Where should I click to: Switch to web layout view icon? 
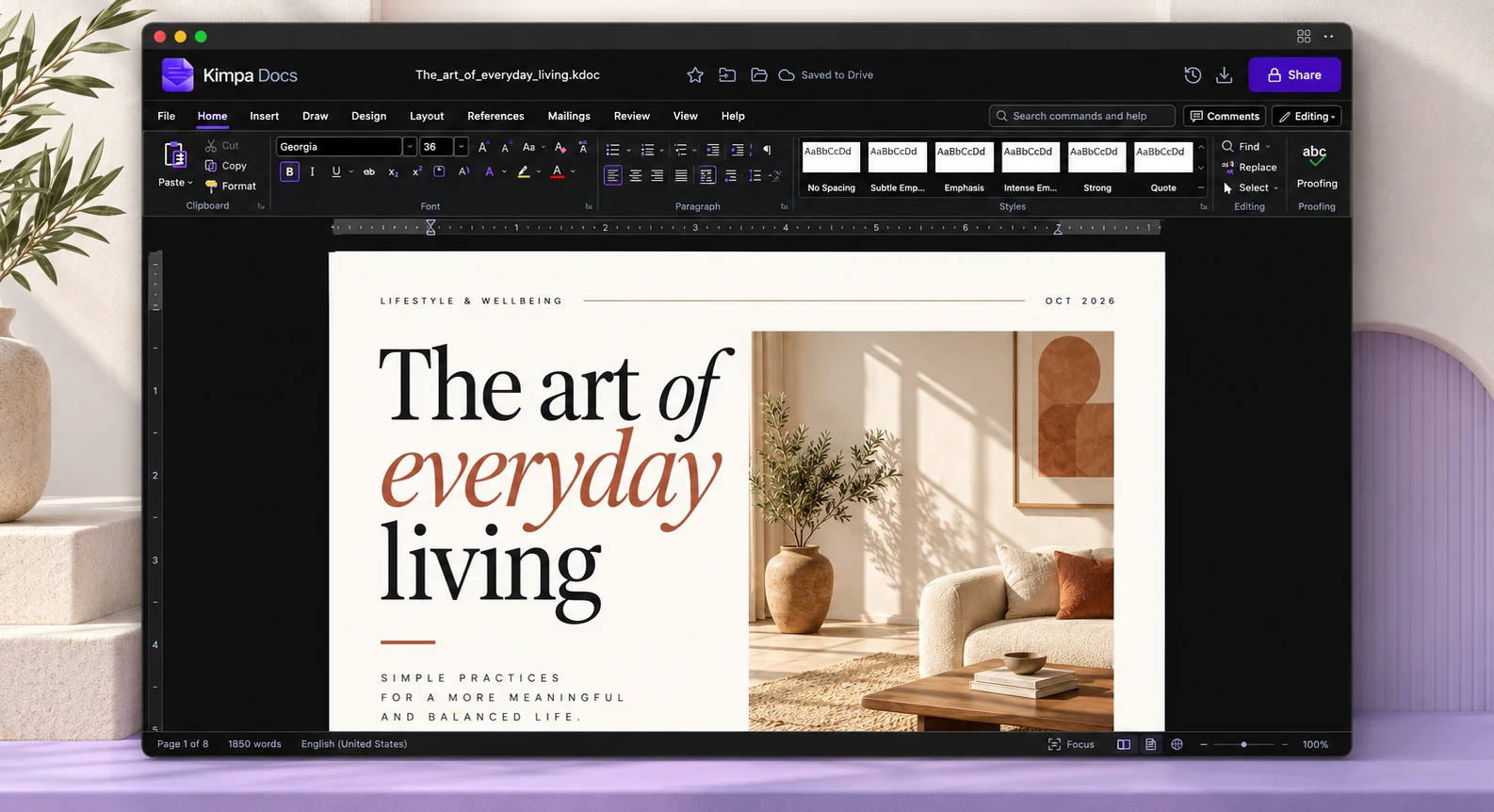click(1177, 744)
